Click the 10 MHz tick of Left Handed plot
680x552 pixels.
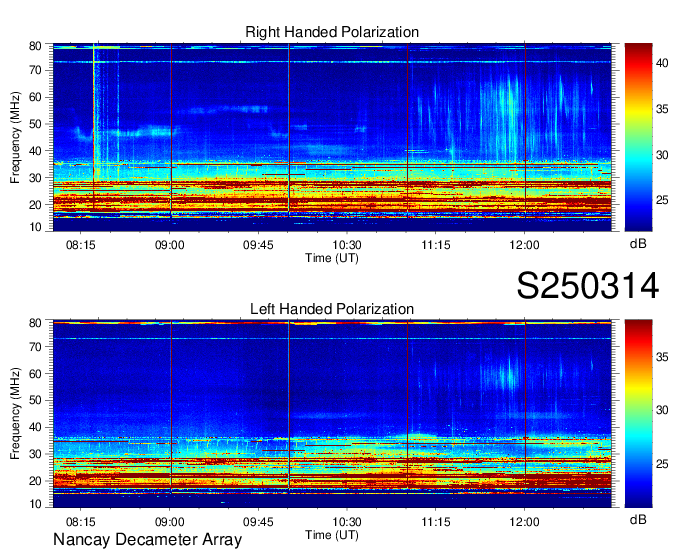coord(35,504)
